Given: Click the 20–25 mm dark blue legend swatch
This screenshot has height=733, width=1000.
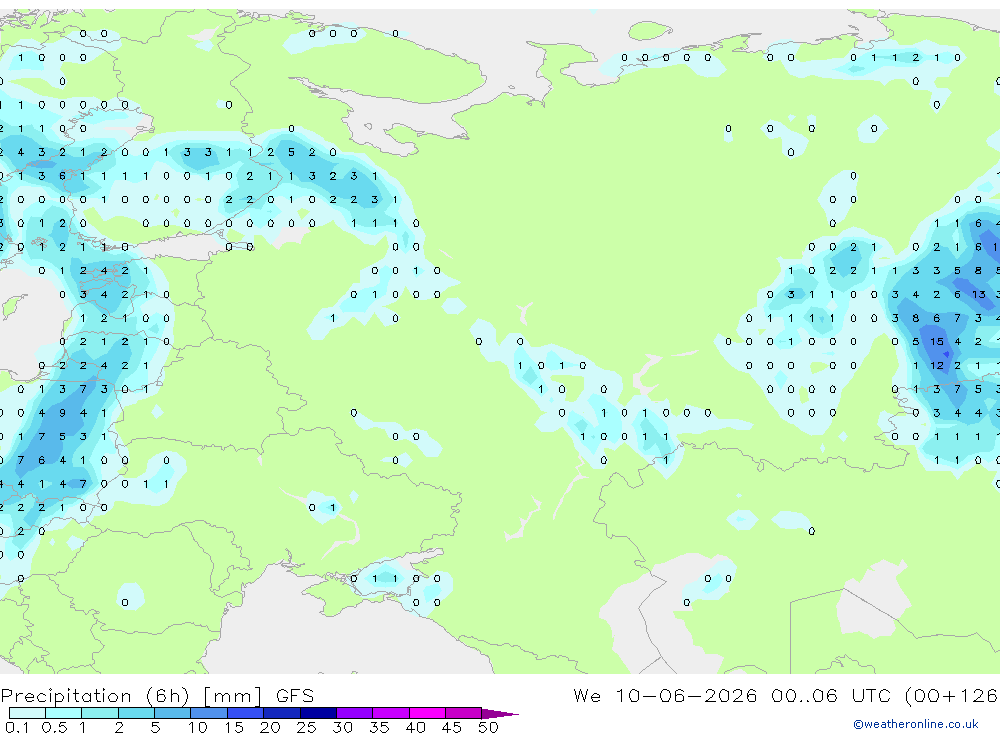Looking at the screenshot, I should pyautogui.click(x=282, y=713).
